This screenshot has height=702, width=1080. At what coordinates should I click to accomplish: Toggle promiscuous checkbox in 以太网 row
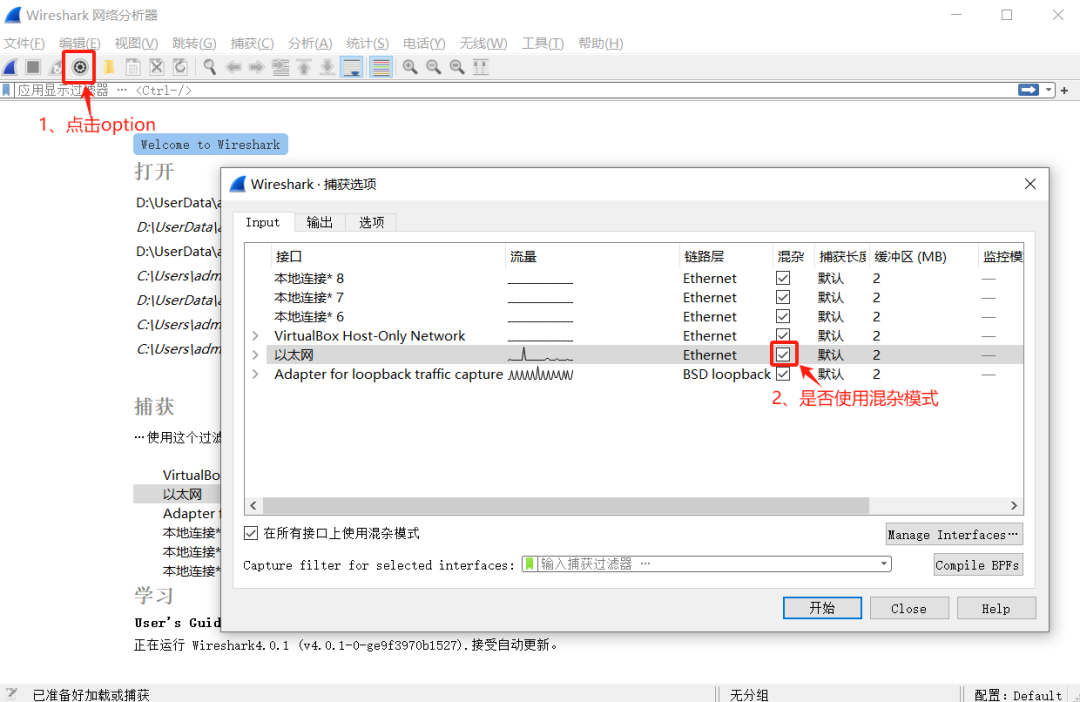(783, 355)
